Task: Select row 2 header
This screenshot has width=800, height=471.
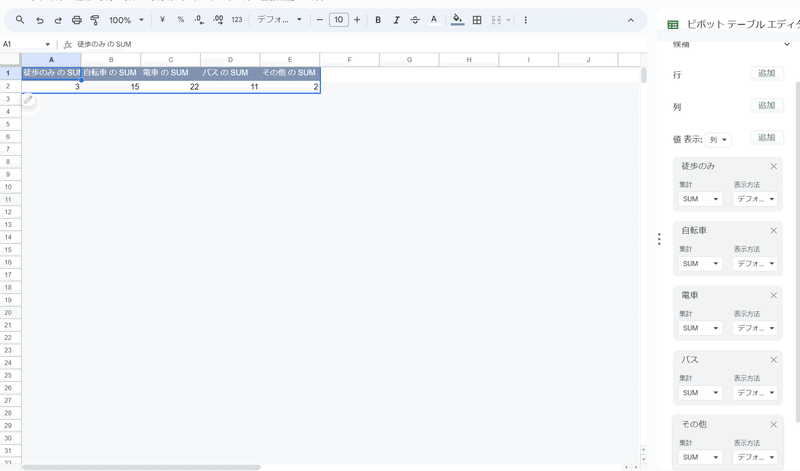Action: click(x=10, y=86)
